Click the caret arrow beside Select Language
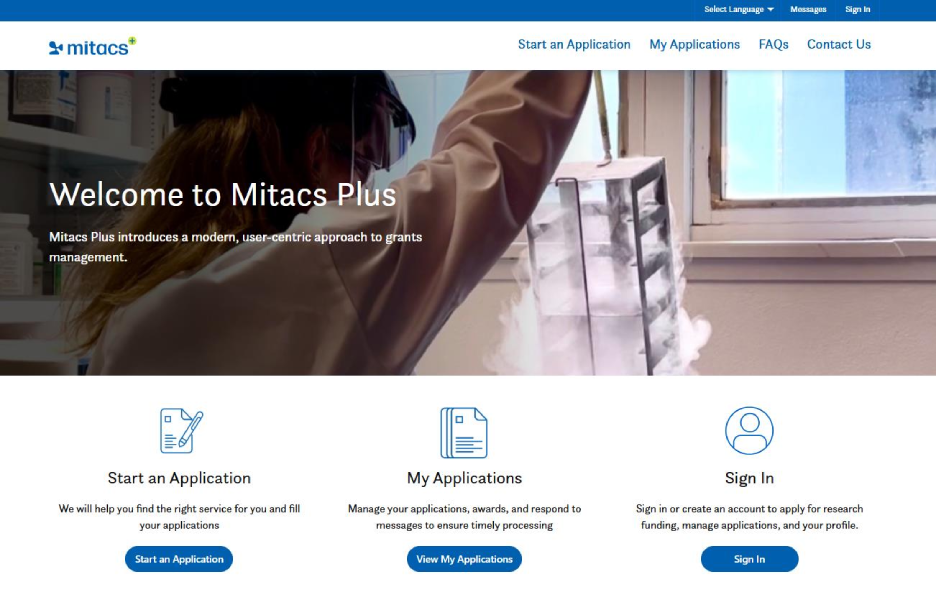Viewport: 936px width, 606px height. pyautogui.click(x=771, y=10)
